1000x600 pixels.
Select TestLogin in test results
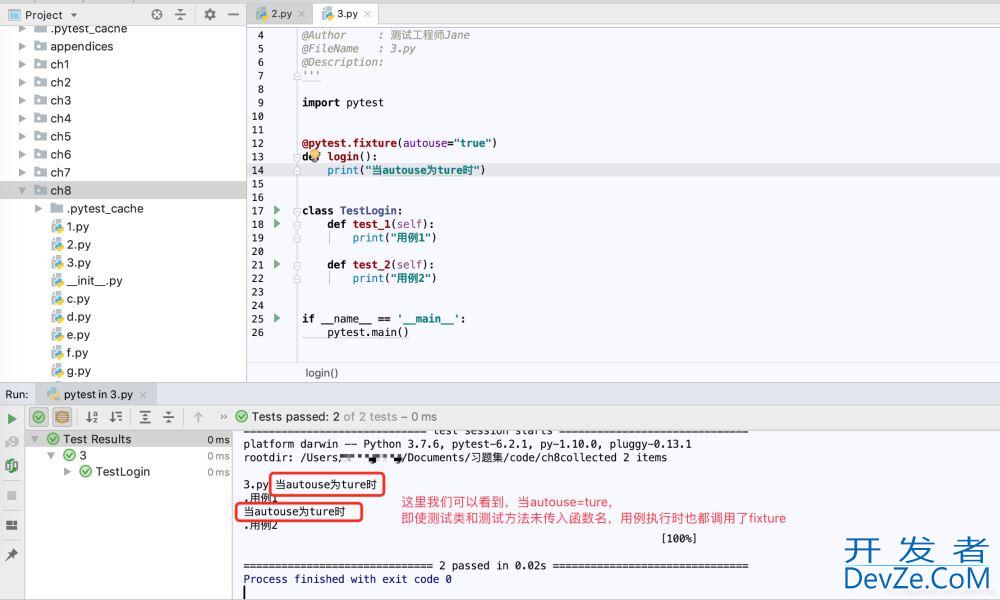(122, 472)
